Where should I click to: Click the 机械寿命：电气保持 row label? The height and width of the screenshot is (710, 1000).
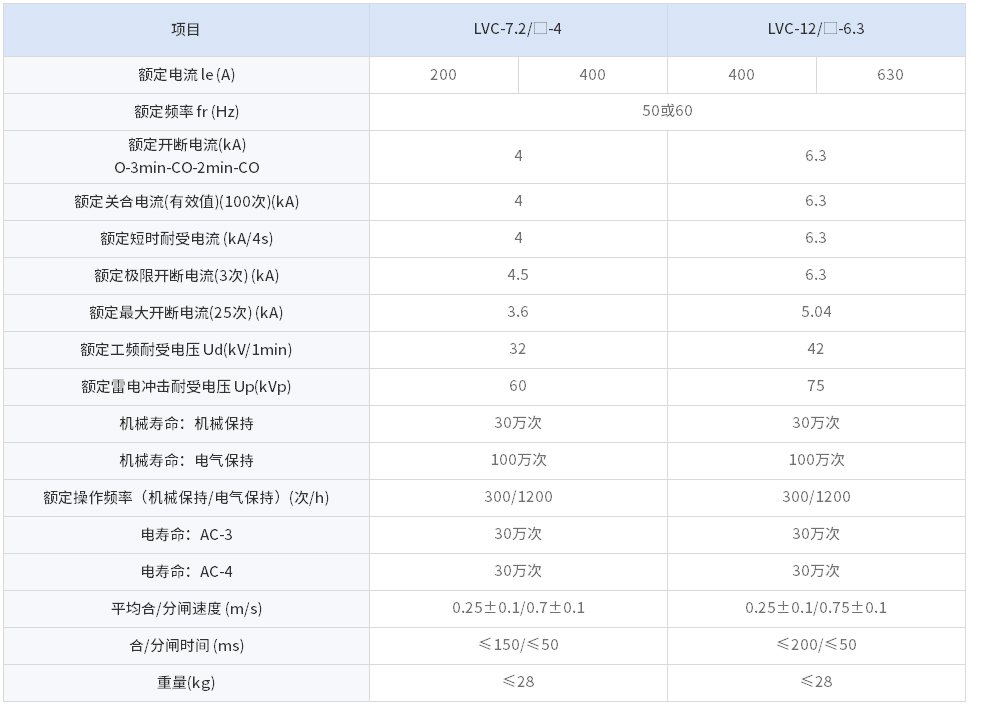(186, 460)
